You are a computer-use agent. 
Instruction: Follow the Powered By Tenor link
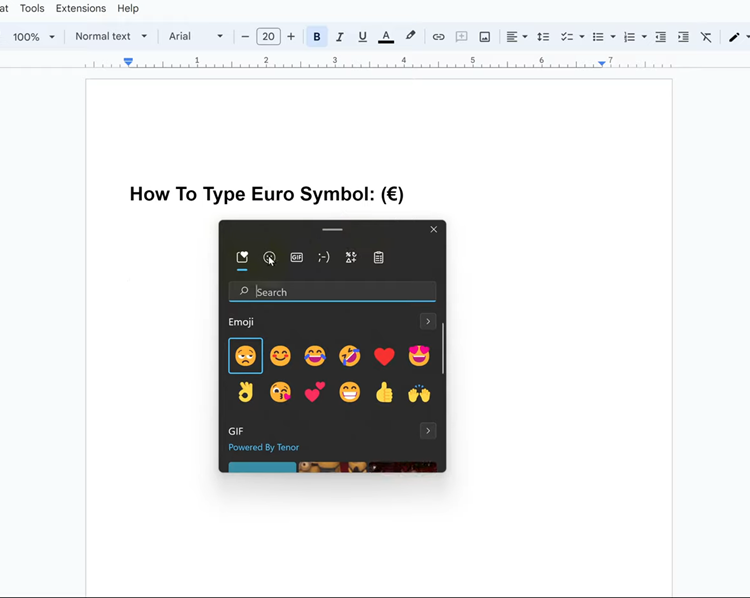point(264,447)
